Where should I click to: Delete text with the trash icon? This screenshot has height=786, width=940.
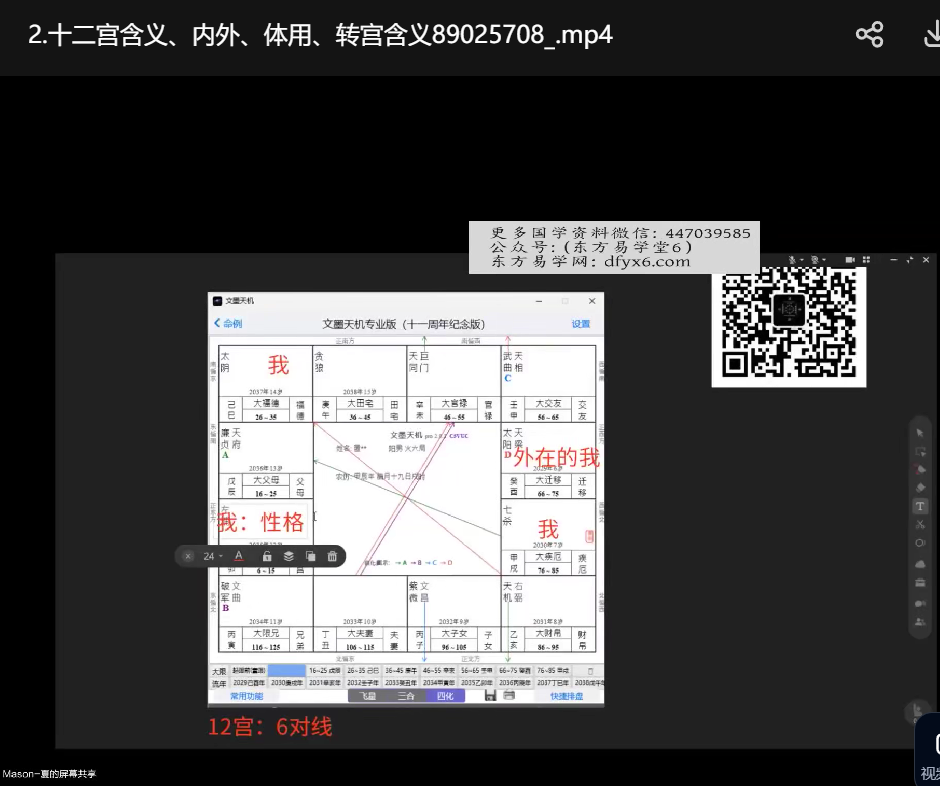(332, 556)
